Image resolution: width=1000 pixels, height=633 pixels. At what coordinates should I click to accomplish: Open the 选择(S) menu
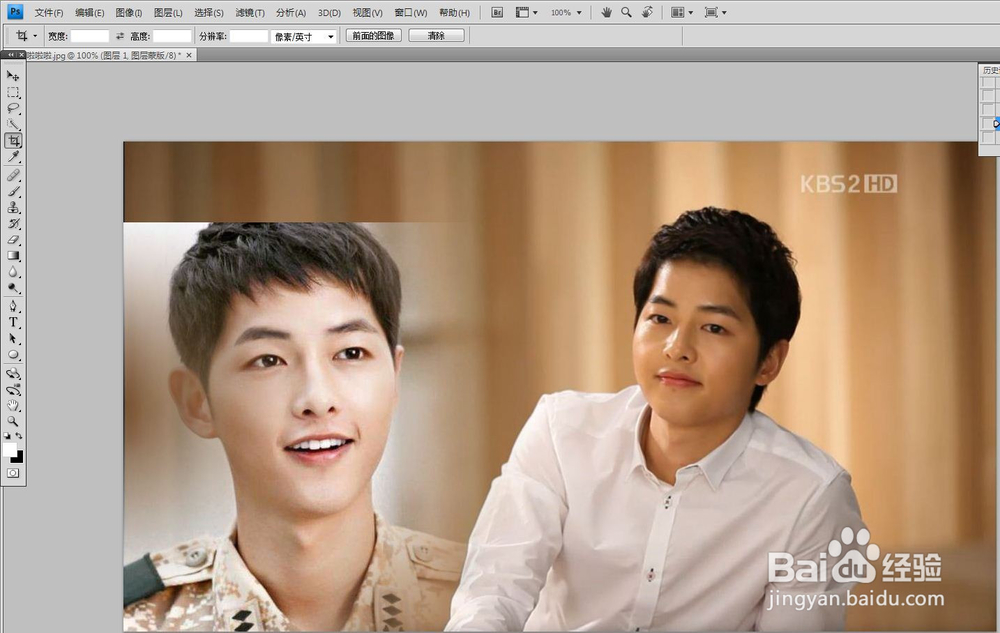point(209,13)
